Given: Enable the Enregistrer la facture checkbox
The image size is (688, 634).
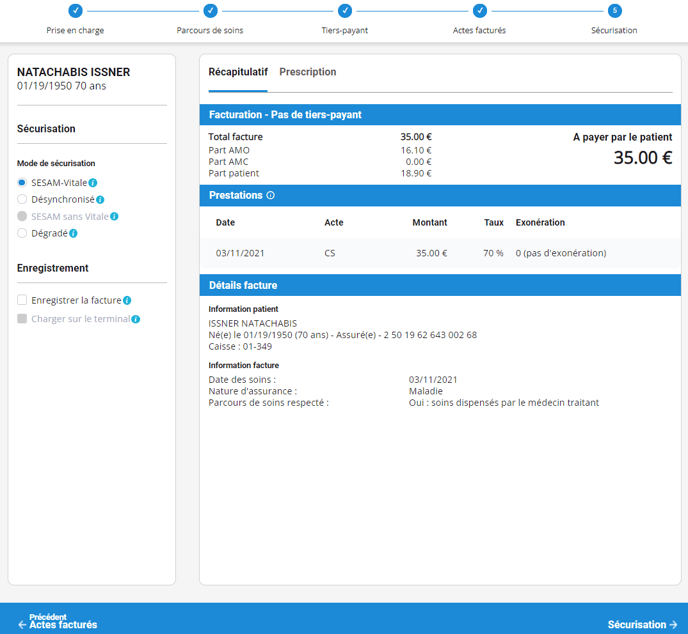Looking at the screenshot, I should [x=22, y=300].
